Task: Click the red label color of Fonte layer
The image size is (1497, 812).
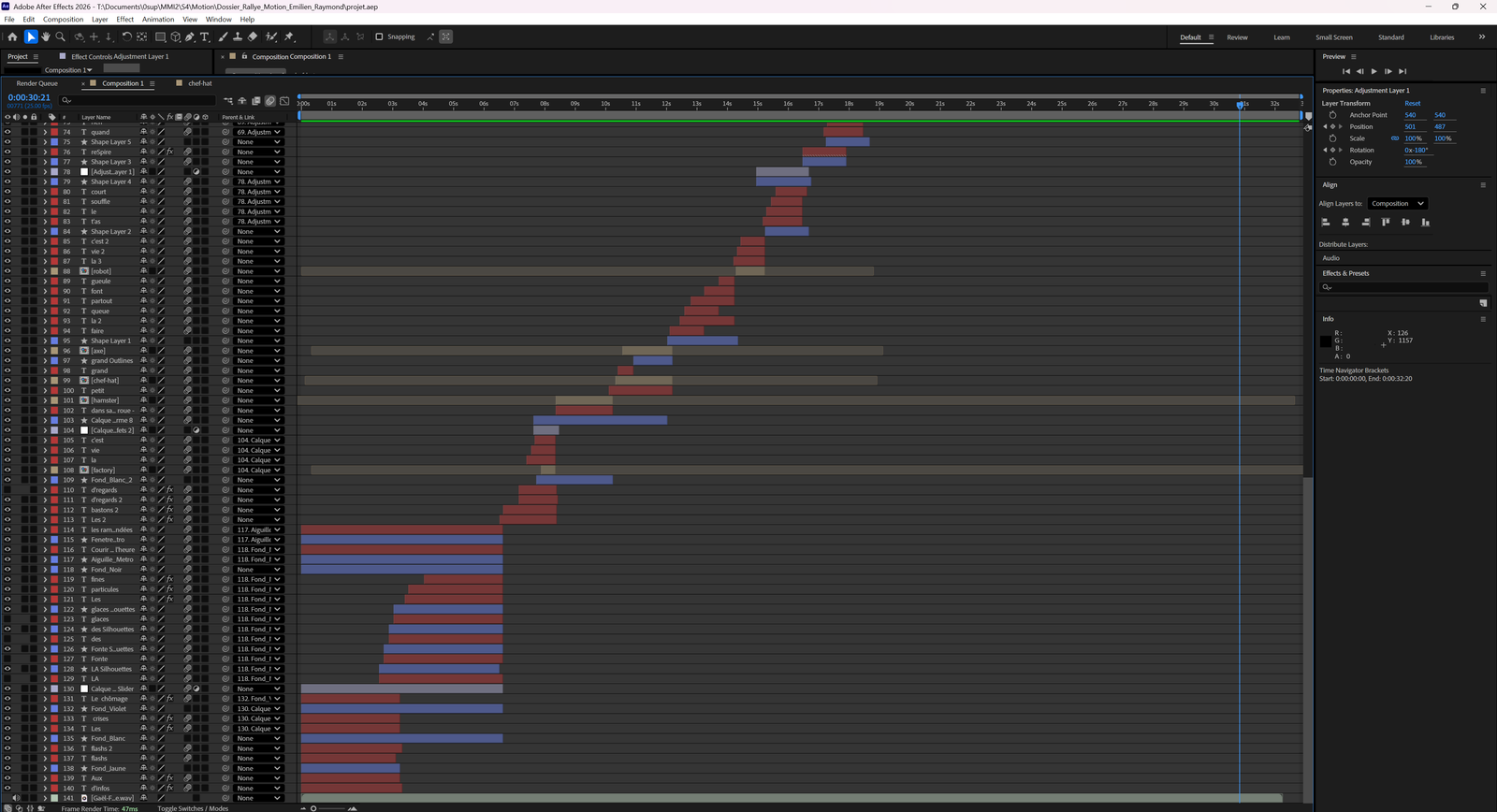Action: tap(54, 660)
